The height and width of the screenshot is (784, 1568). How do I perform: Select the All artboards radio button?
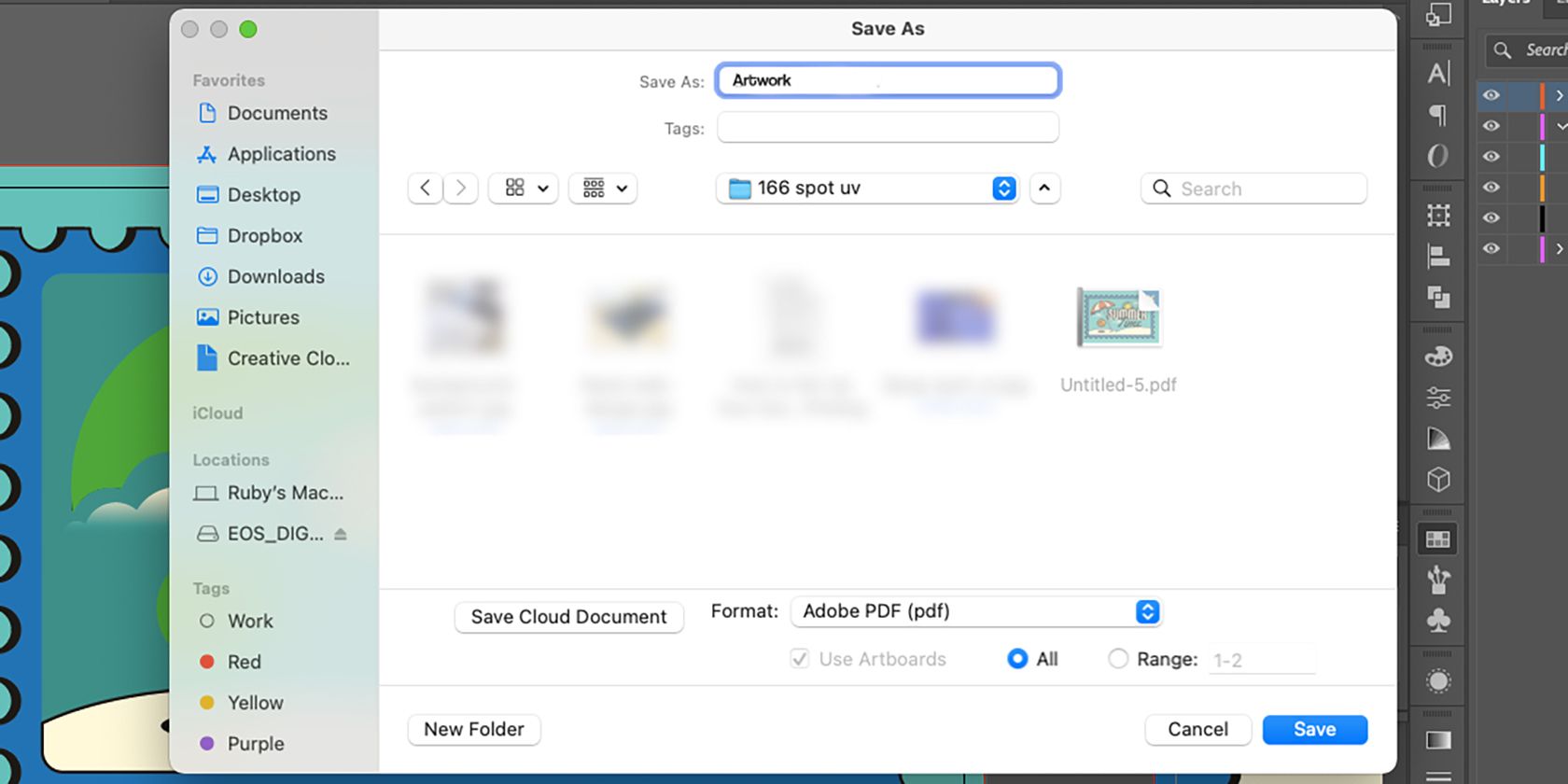(x=1017, y=659)
